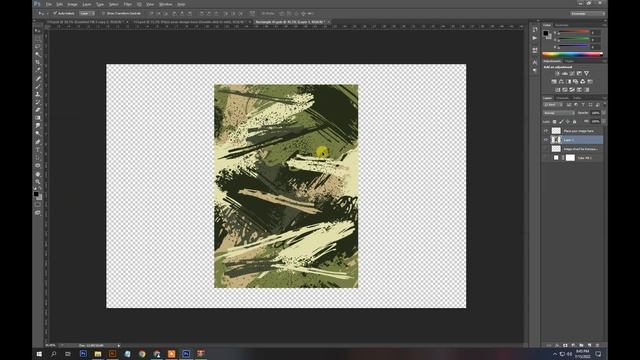Toggle layer filtering on/off switch
Screen dimensions: 640x360
(604, 105)
